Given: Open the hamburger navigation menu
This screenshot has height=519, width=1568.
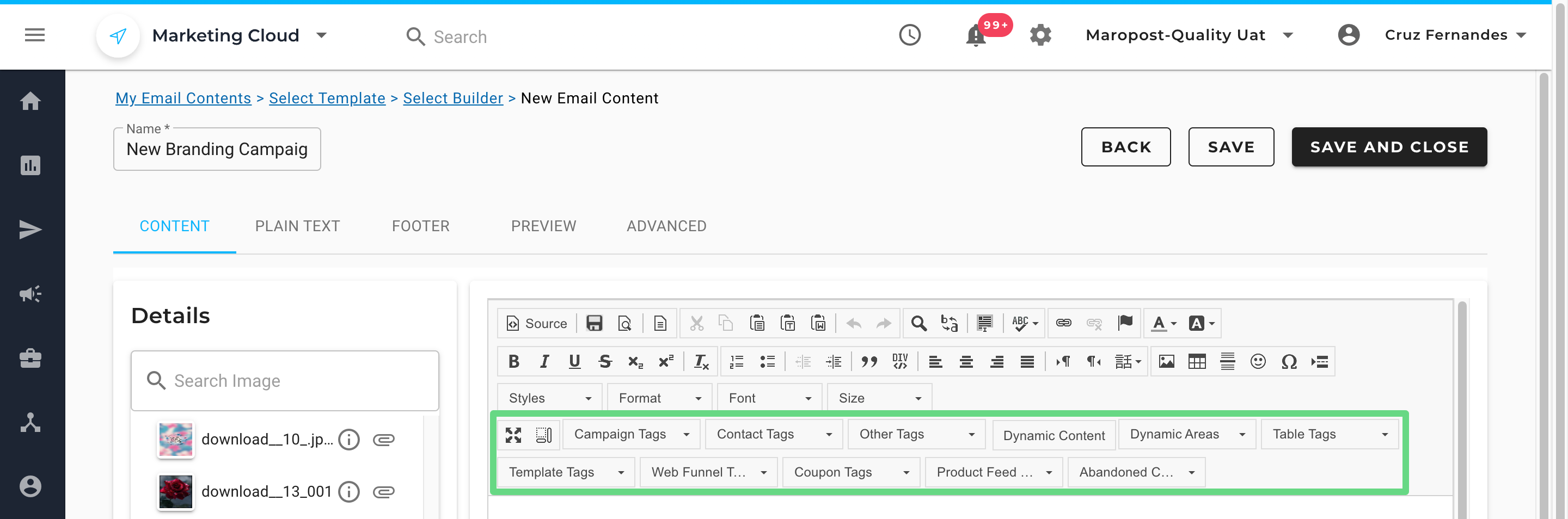Looking at the screenshot, I should (x=35, y=35).
